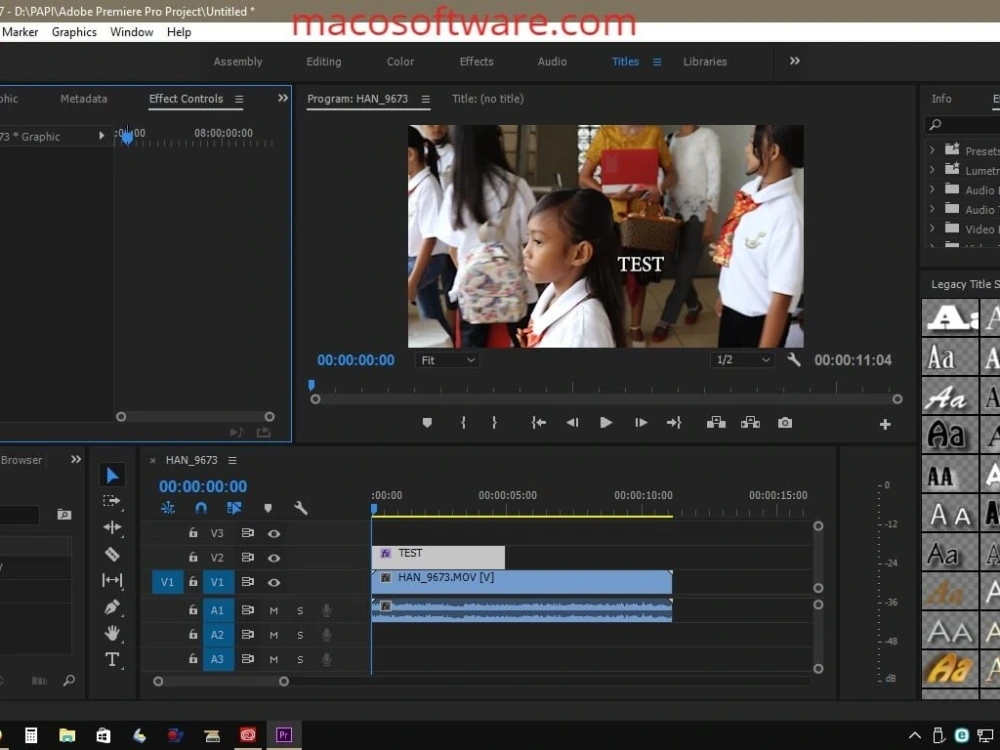Show more workspaces with double chevron
This screenshot has height=750, width=1000.
pos(795,61)
